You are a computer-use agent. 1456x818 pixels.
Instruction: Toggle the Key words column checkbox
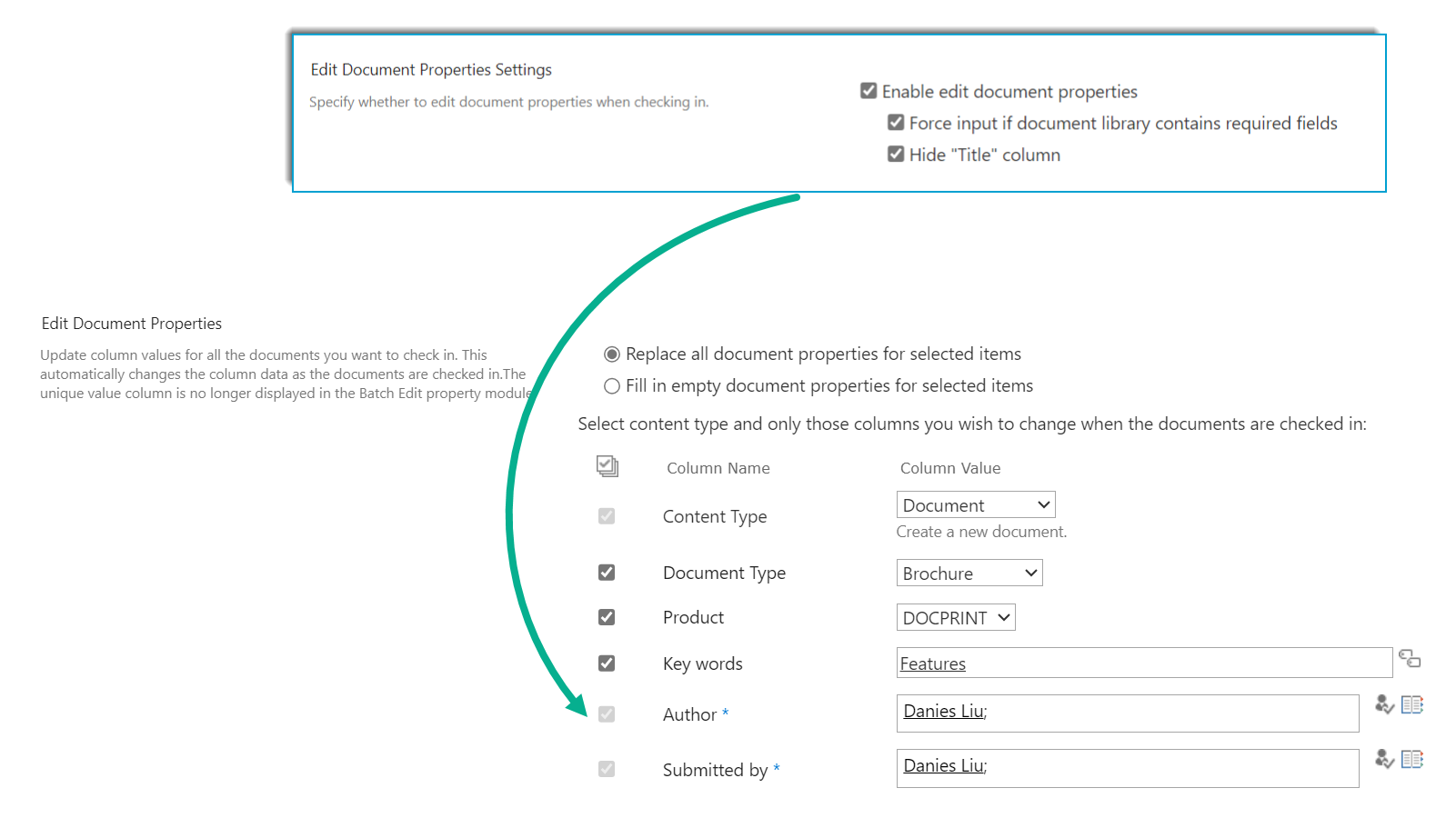(607, 663)
